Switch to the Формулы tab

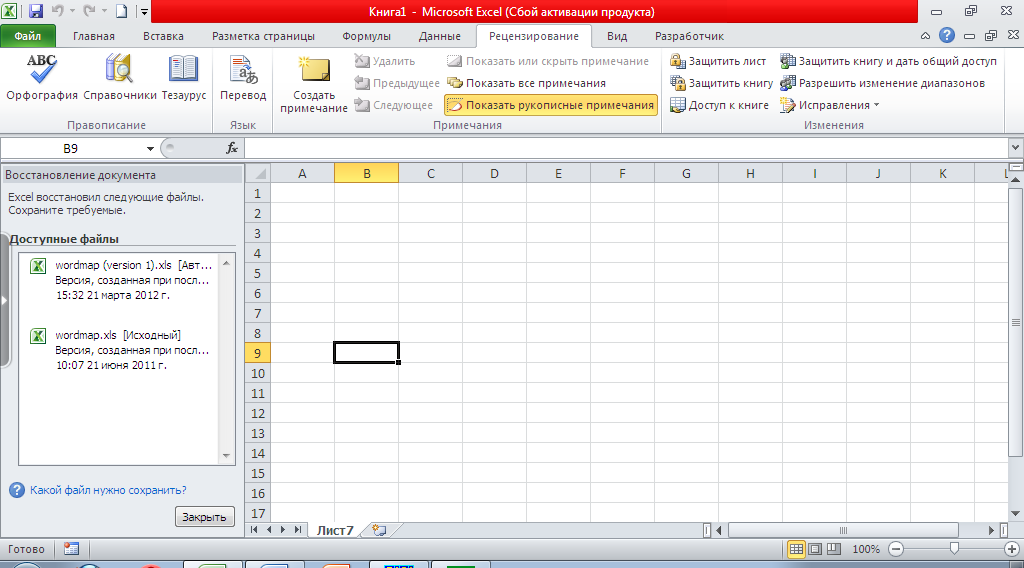366,36
